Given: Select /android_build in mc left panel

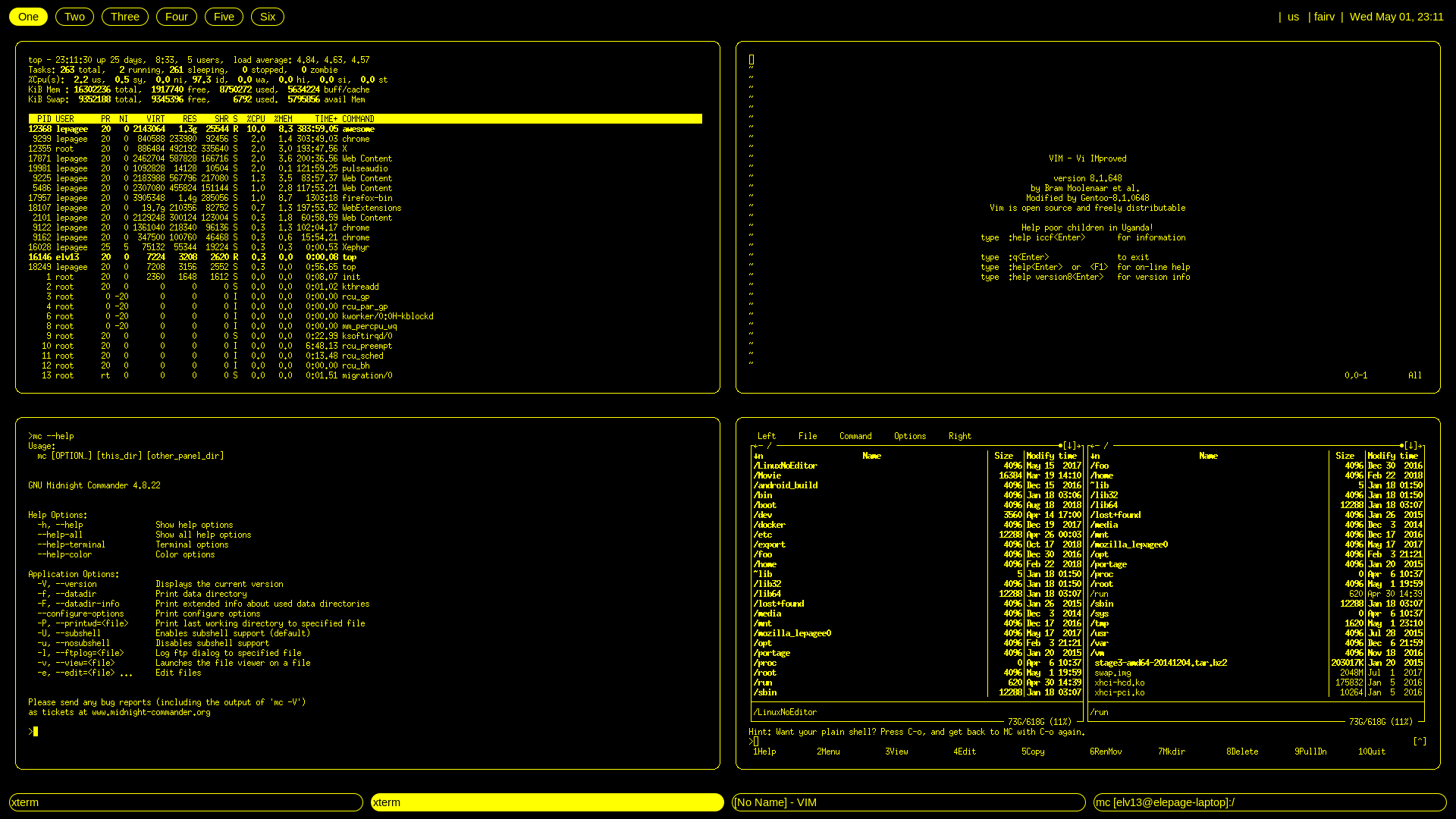Looking at the screenshot, I should [918, 485].
